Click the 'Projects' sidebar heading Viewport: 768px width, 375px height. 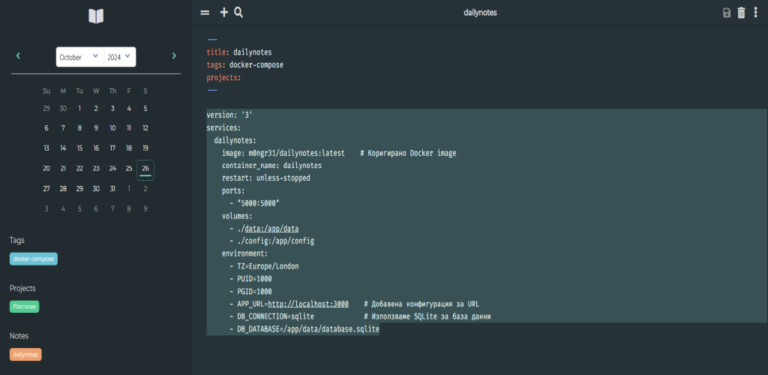(x=23, y=288)
